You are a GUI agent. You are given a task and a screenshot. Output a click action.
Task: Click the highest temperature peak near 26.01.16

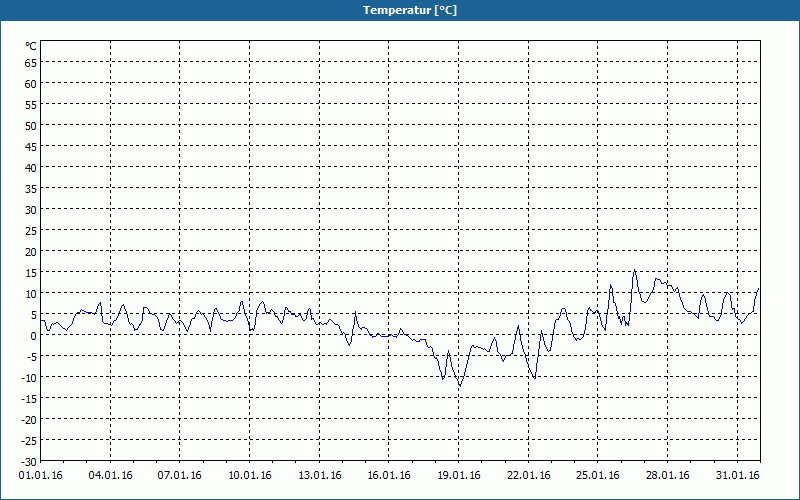point(634,270)
